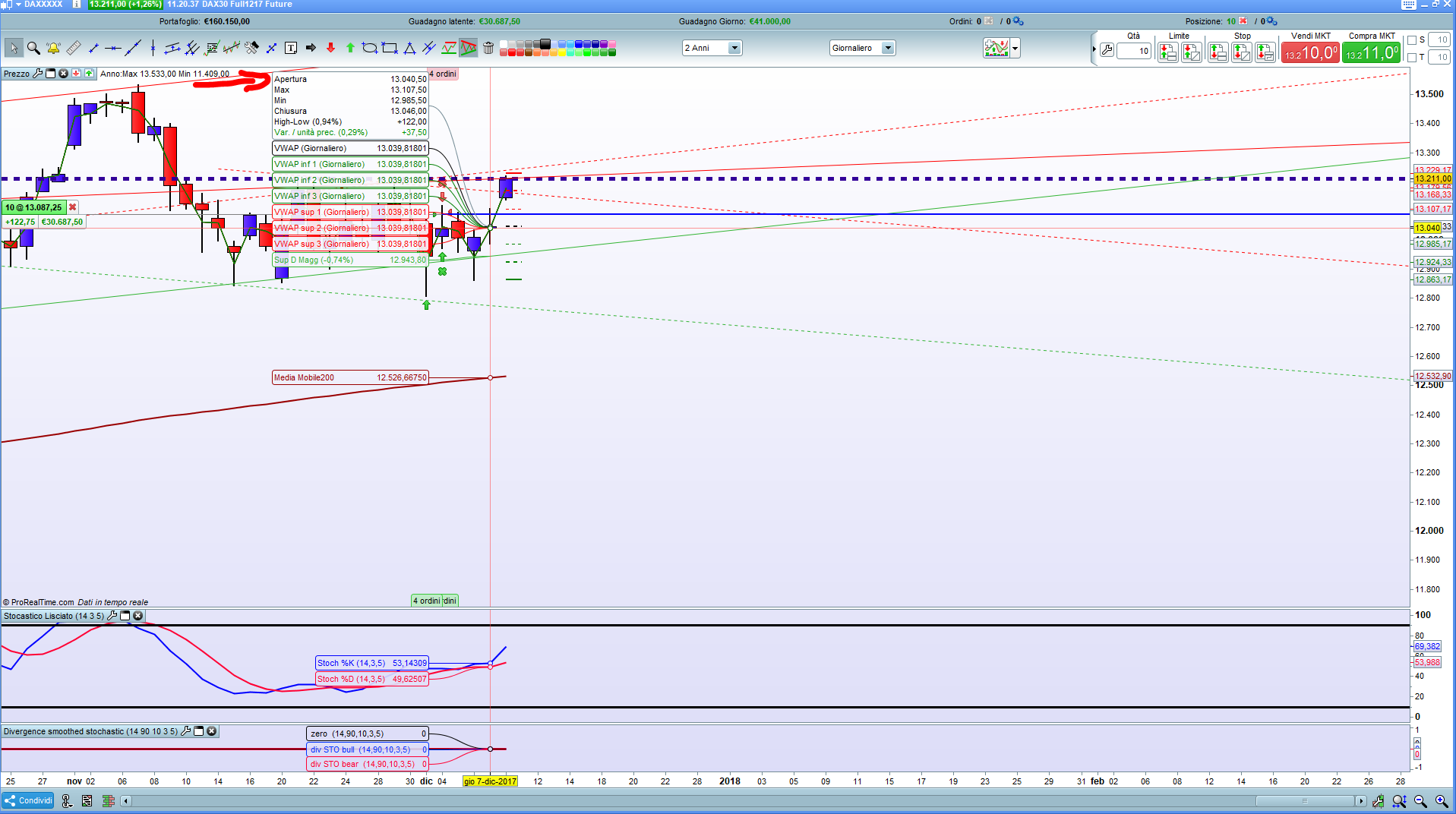The width and height of the screenshot is (1456, 814).
Task: Select the triangle drawing tool
Action: coord(409,48)
